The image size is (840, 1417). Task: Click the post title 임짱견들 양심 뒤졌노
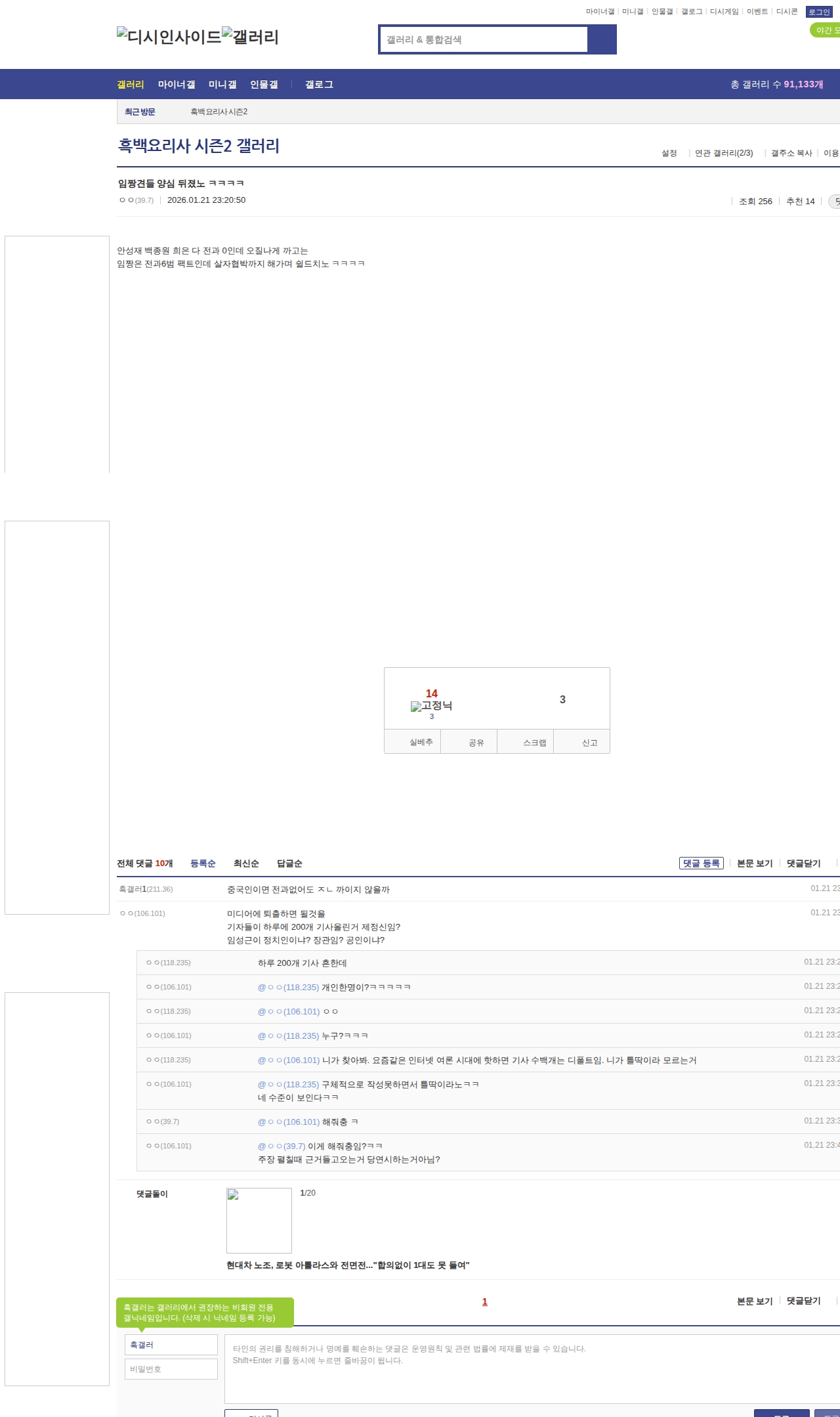[181, 183]
